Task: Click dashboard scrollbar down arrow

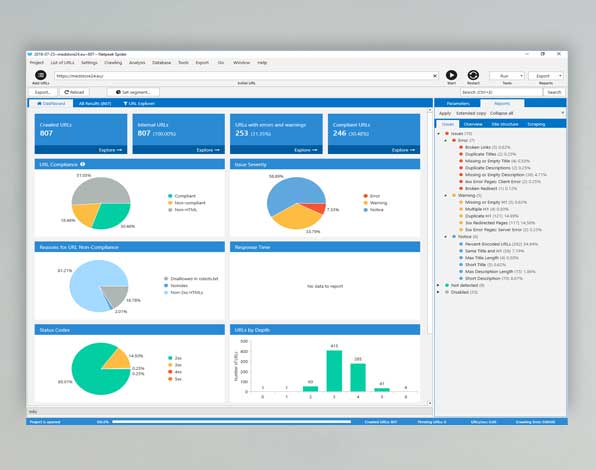Action: pyautogui.click(x=430, y=403)
